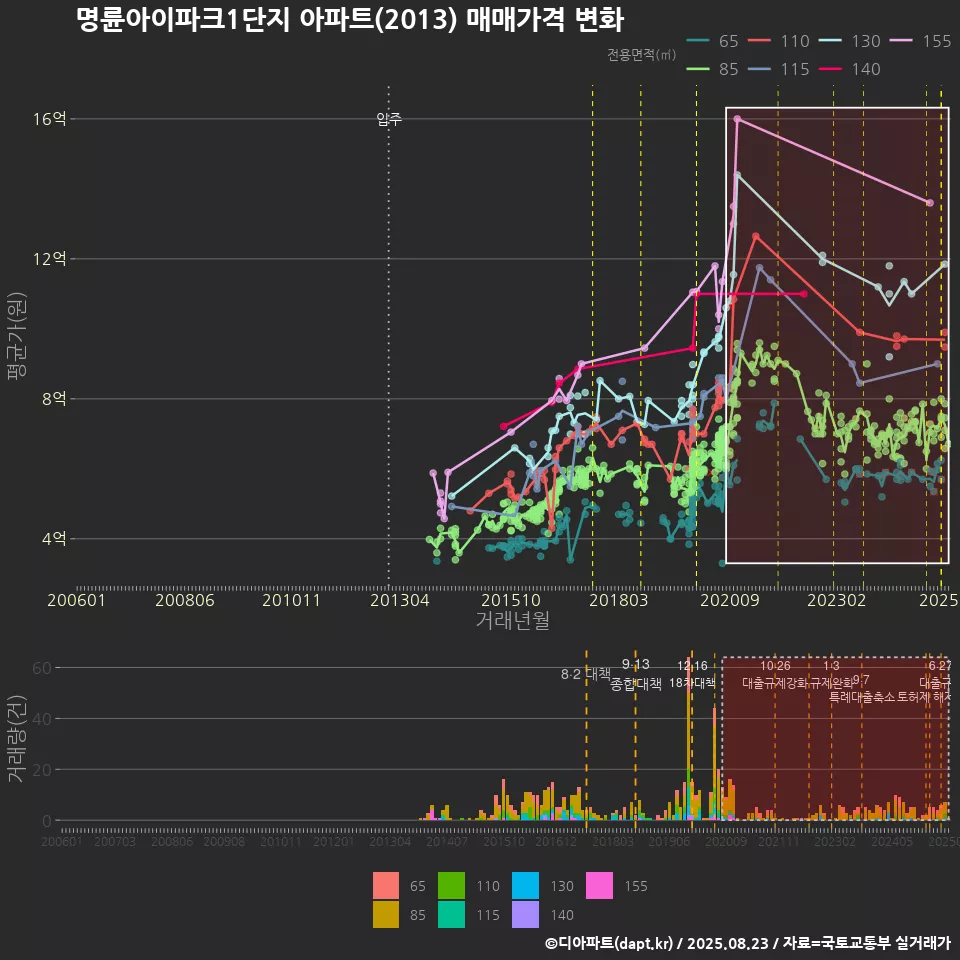Click 200806 on the price chart axis

185,600
